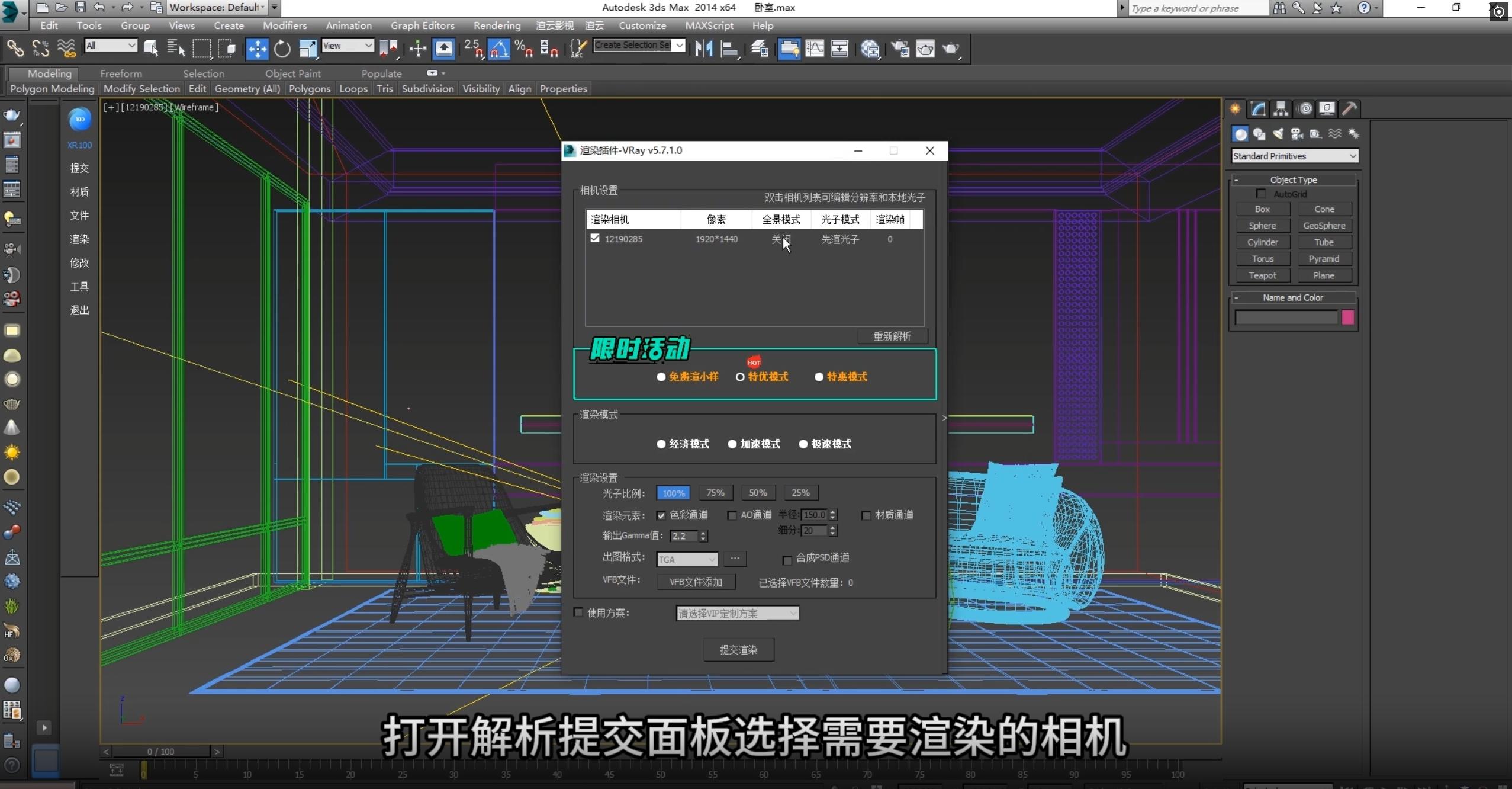Click the Mirror tool icon
Screen dimensions: 1512x789
703,49
